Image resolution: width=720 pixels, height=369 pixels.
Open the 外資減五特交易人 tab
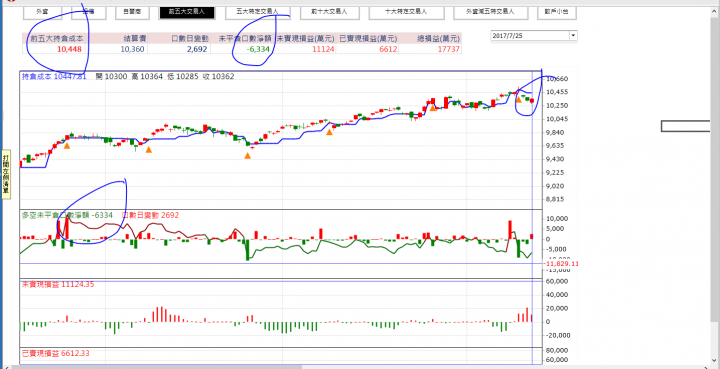pos(490,12)
